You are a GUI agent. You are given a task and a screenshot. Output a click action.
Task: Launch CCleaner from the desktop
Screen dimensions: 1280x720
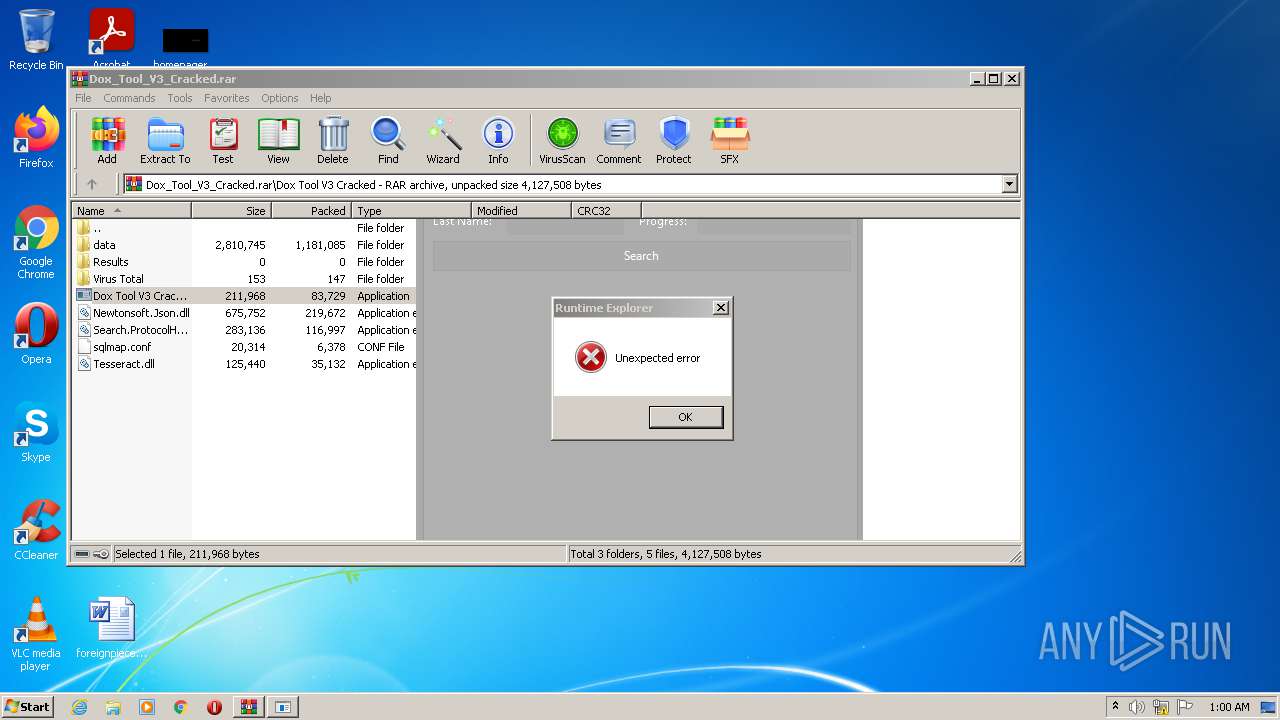click(36, 530)
